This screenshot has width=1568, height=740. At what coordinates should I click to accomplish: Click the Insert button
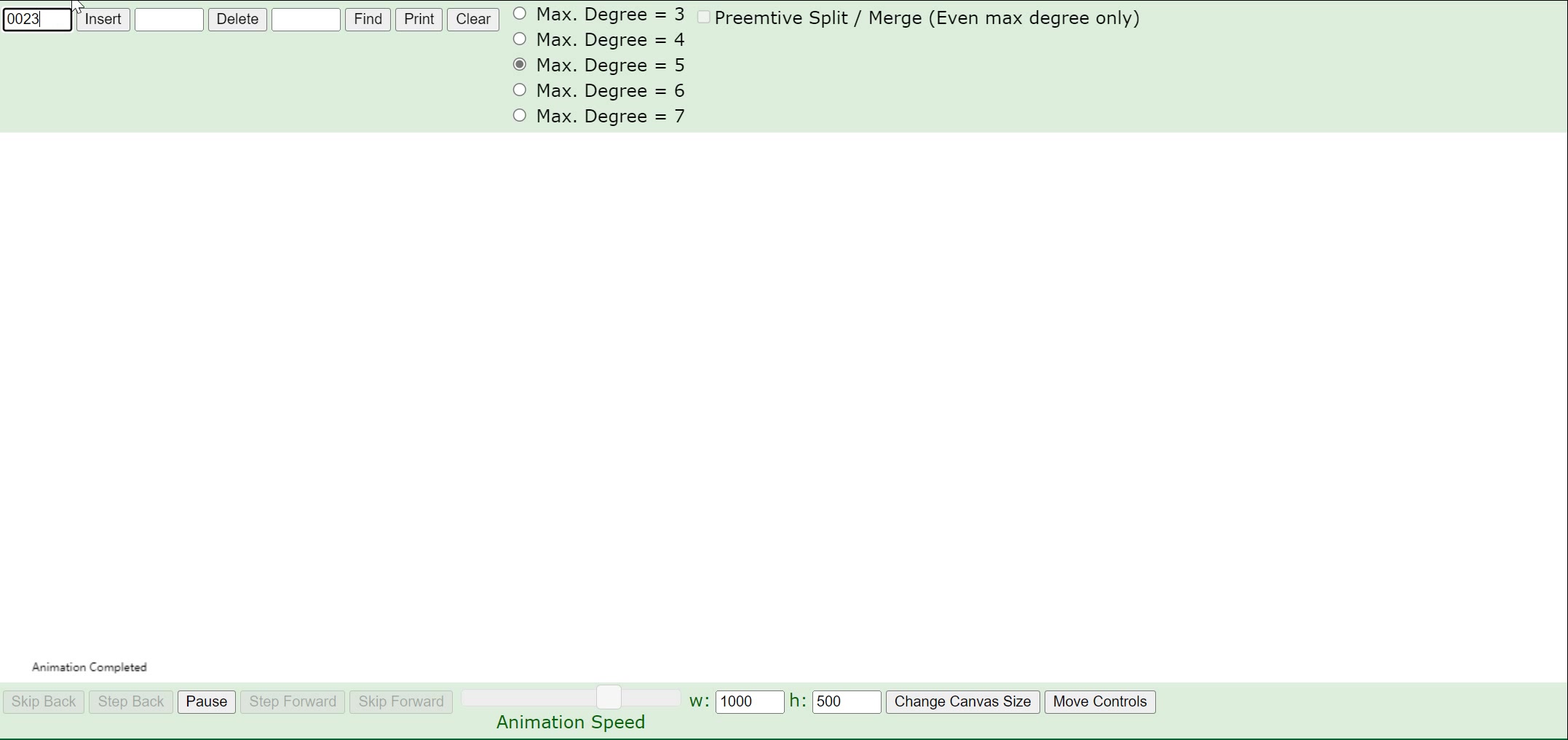[x=103, y=20]
